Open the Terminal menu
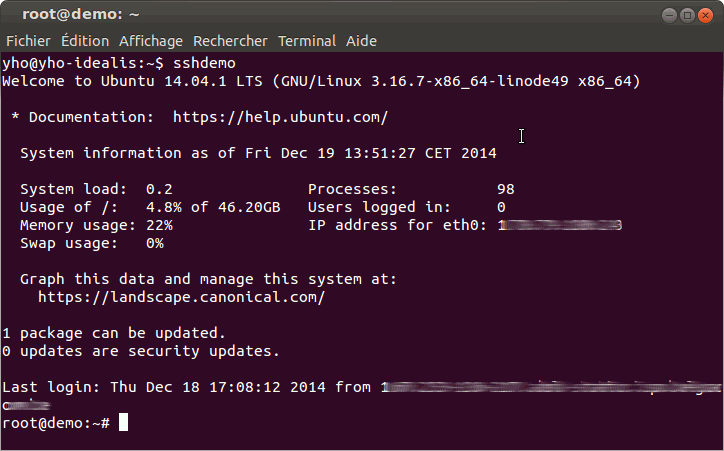 307,41
